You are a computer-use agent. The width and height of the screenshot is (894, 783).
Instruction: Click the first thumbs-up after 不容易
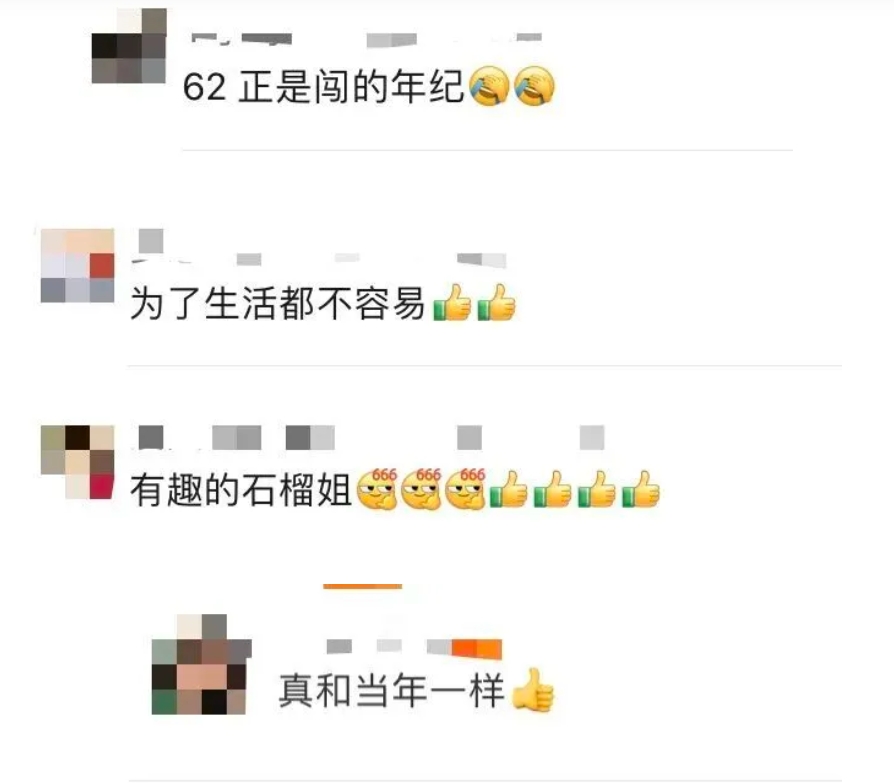click(453, 303)
